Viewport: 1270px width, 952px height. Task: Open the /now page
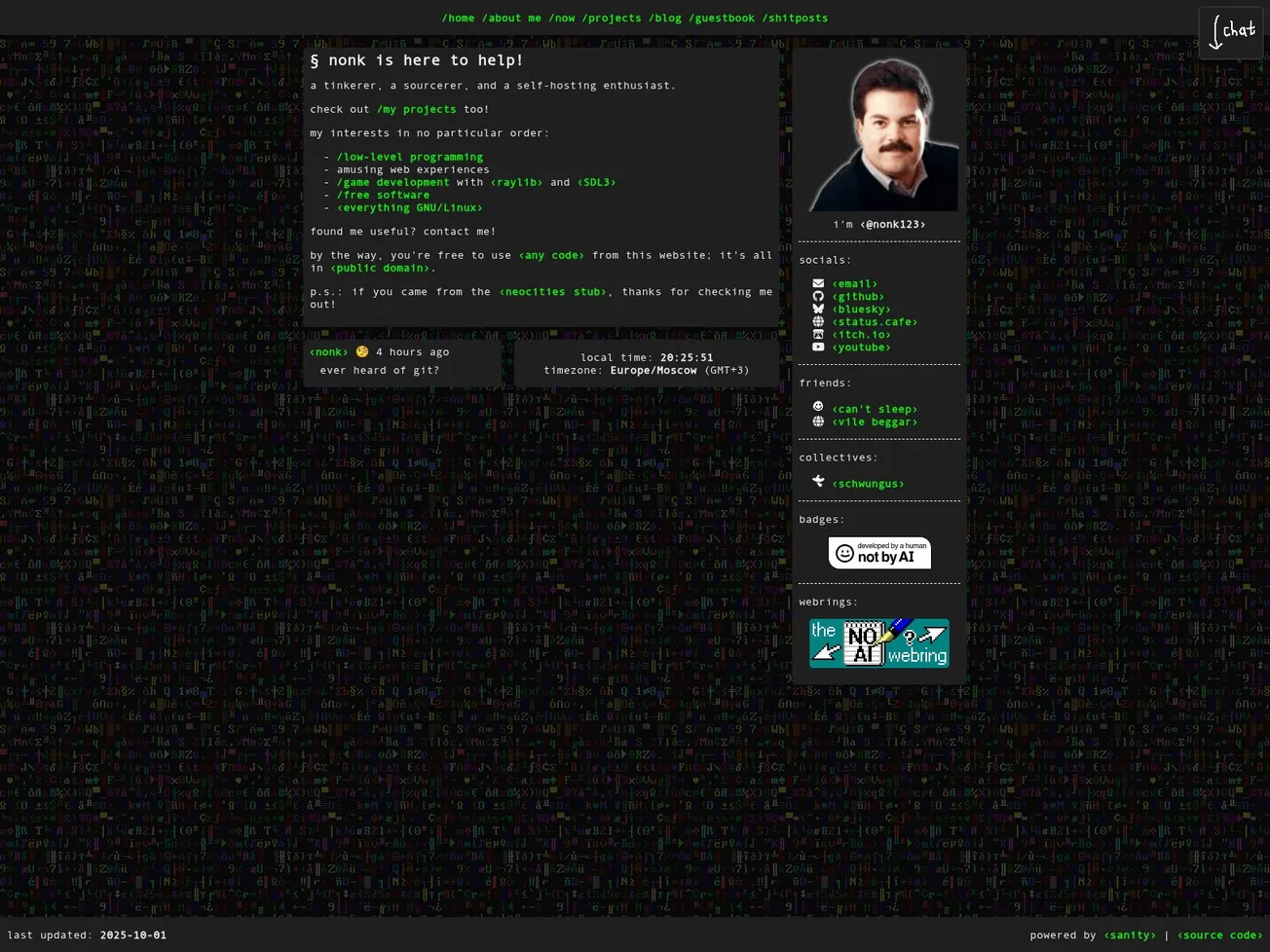coord(563,18)
